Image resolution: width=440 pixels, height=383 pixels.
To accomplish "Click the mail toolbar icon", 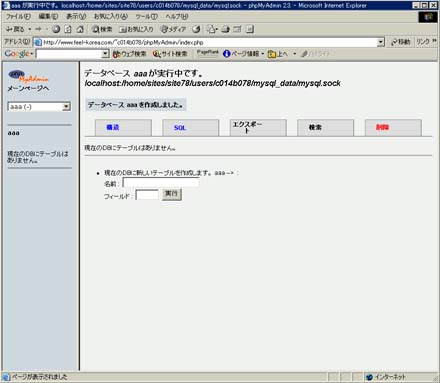I will coord(211,29).
